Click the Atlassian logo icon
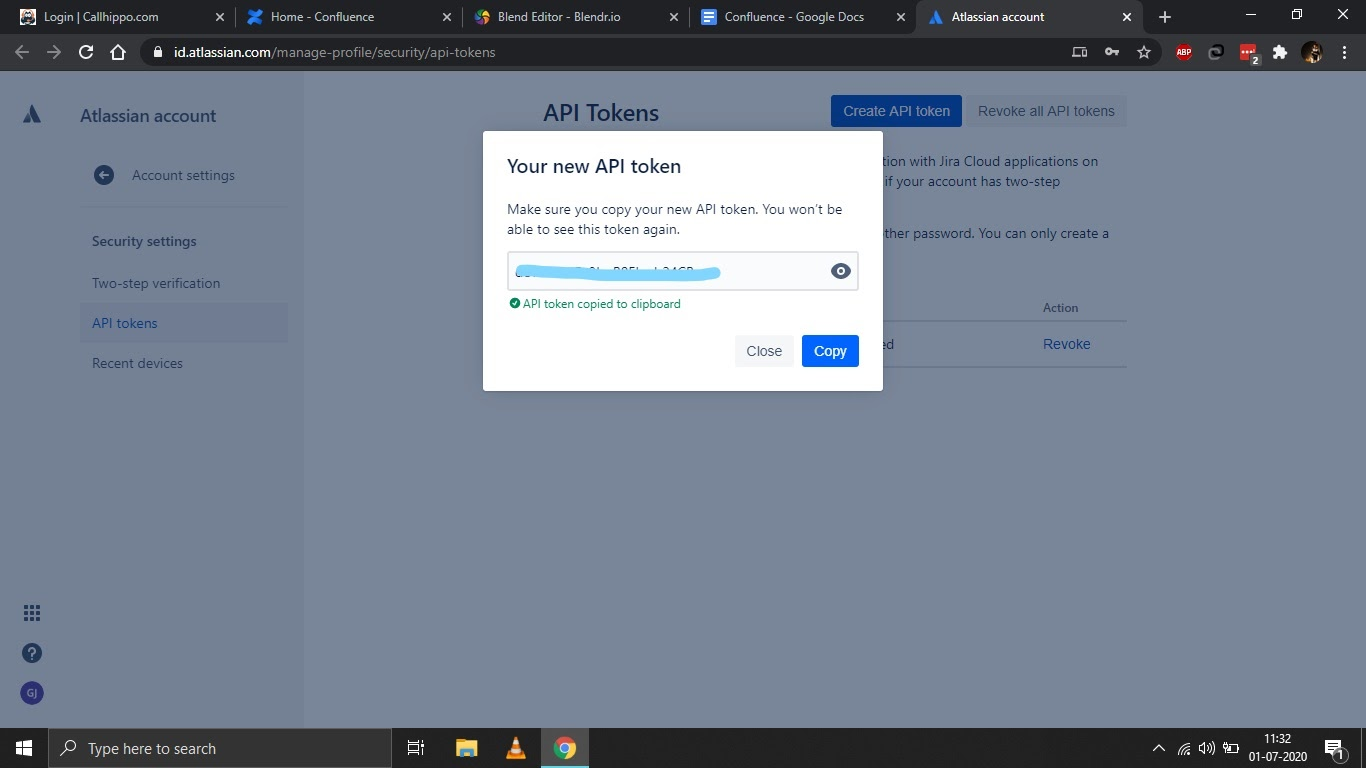 click(32, 115)
